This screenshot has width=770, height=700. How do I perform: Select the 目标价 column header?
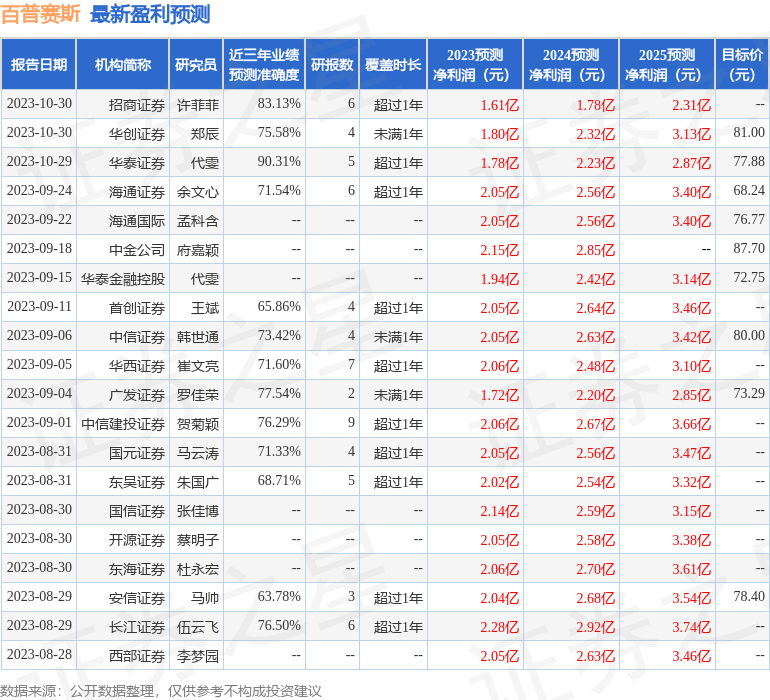(x=742, y=65)
